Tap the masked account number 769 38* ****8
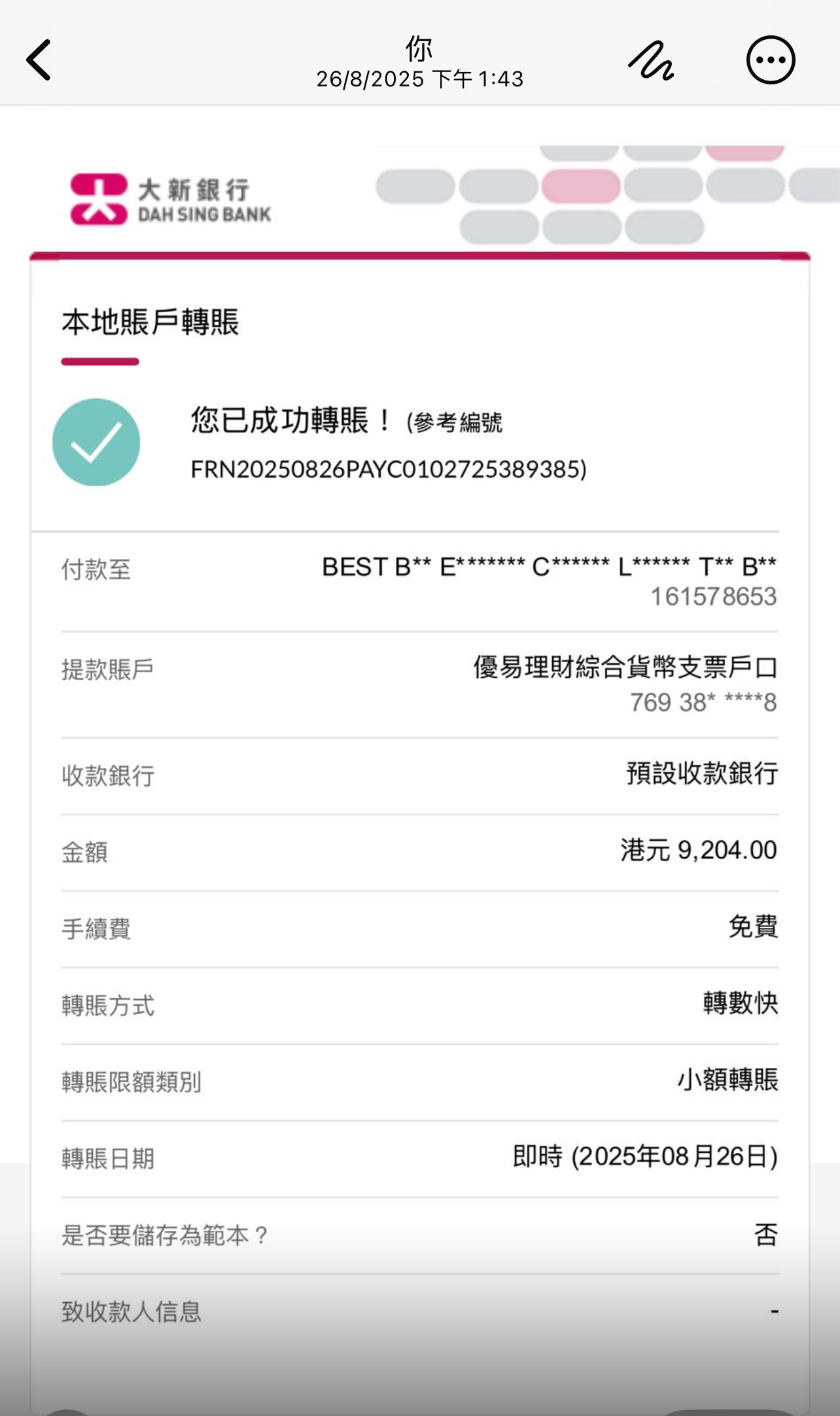 [703, 702]
